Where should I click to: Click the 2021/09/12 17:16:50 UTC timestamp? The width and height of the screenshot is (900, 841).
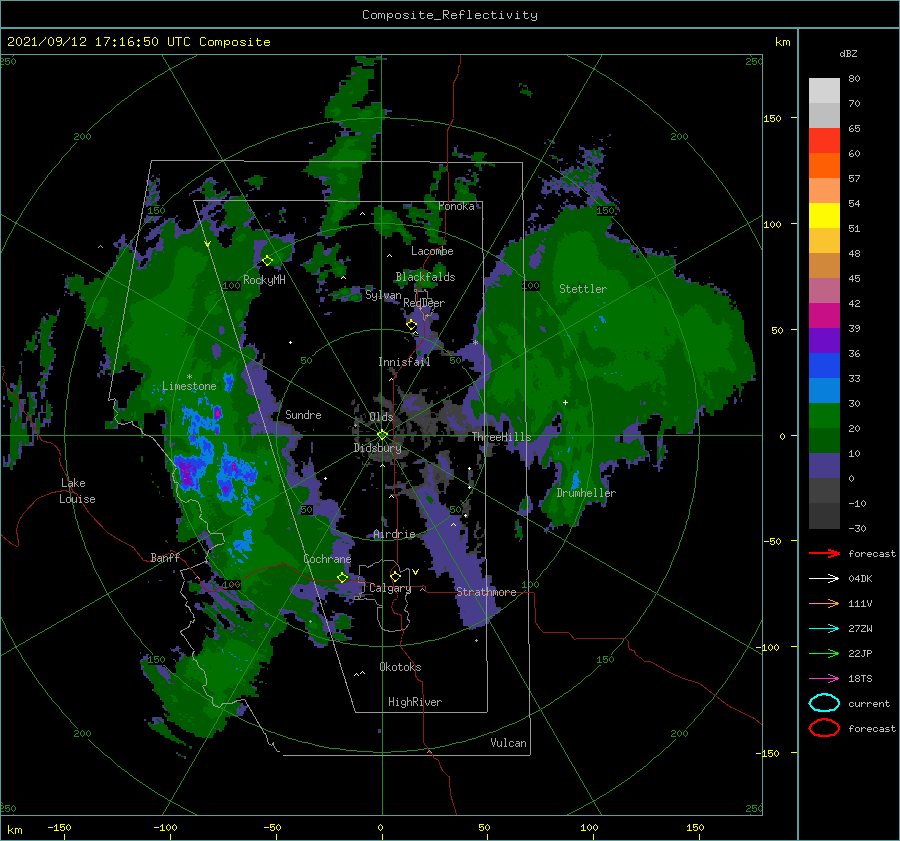tap(138, 42)
